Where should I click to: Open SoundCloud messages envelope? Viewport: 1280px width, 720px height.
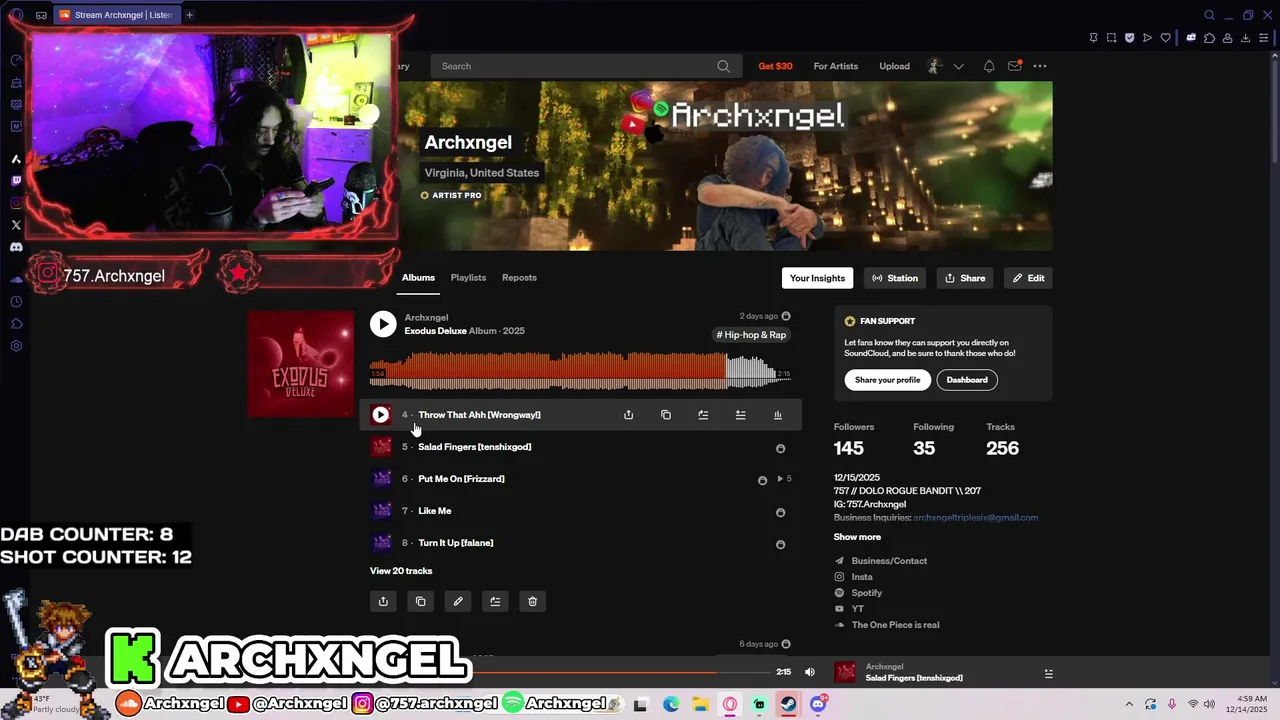tap(1014, 66)
